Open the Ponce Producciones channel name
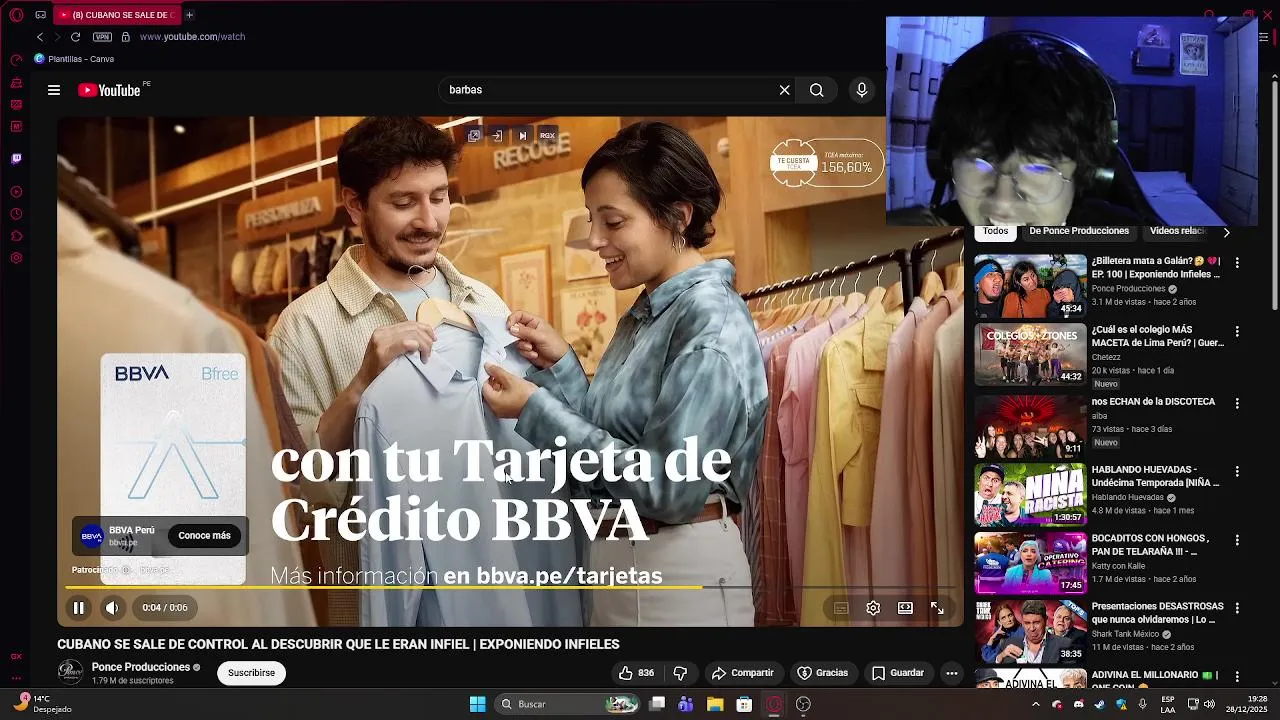Screen dimensions: 1280x720 click(x=141, y=667)
